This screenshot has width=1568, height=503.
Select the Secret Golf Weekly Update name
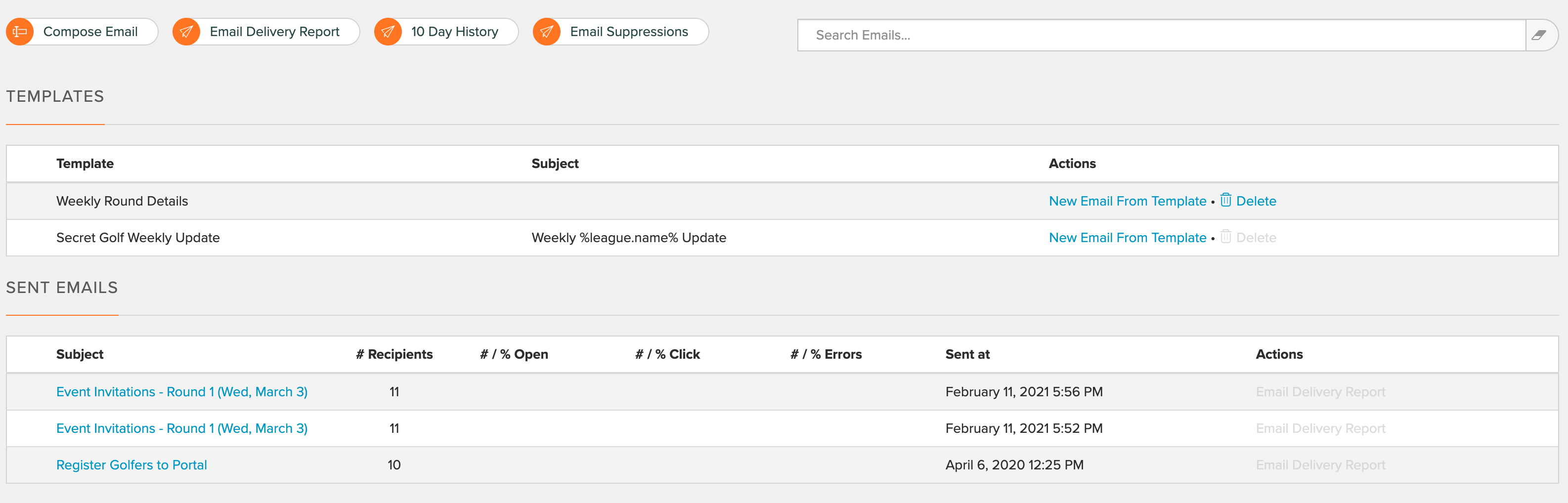tap(138, 238)
